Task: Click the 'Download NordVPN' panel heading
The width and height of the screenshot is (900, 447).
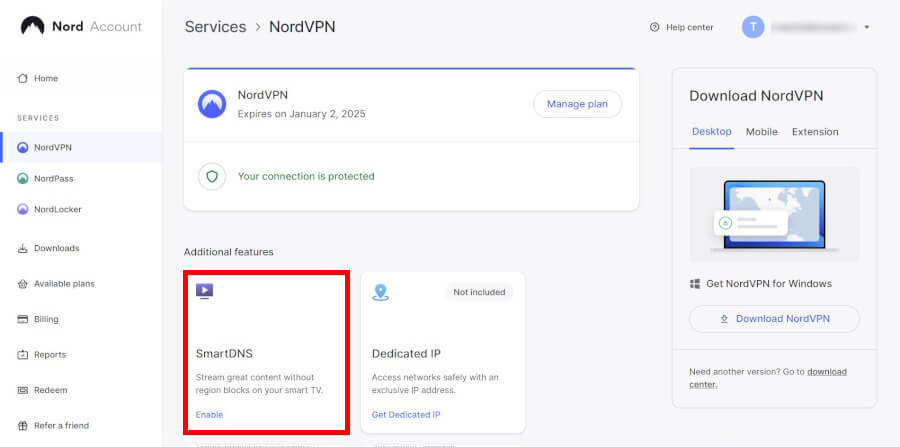Action: (756, 96)
